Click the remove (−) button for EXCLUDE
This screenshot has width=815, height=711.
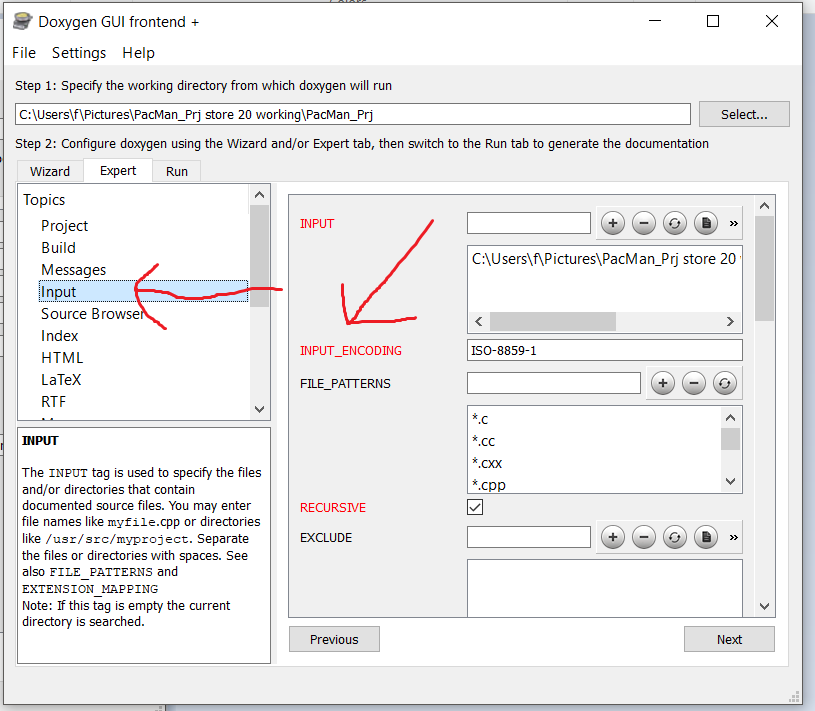[x=643, y=537]
